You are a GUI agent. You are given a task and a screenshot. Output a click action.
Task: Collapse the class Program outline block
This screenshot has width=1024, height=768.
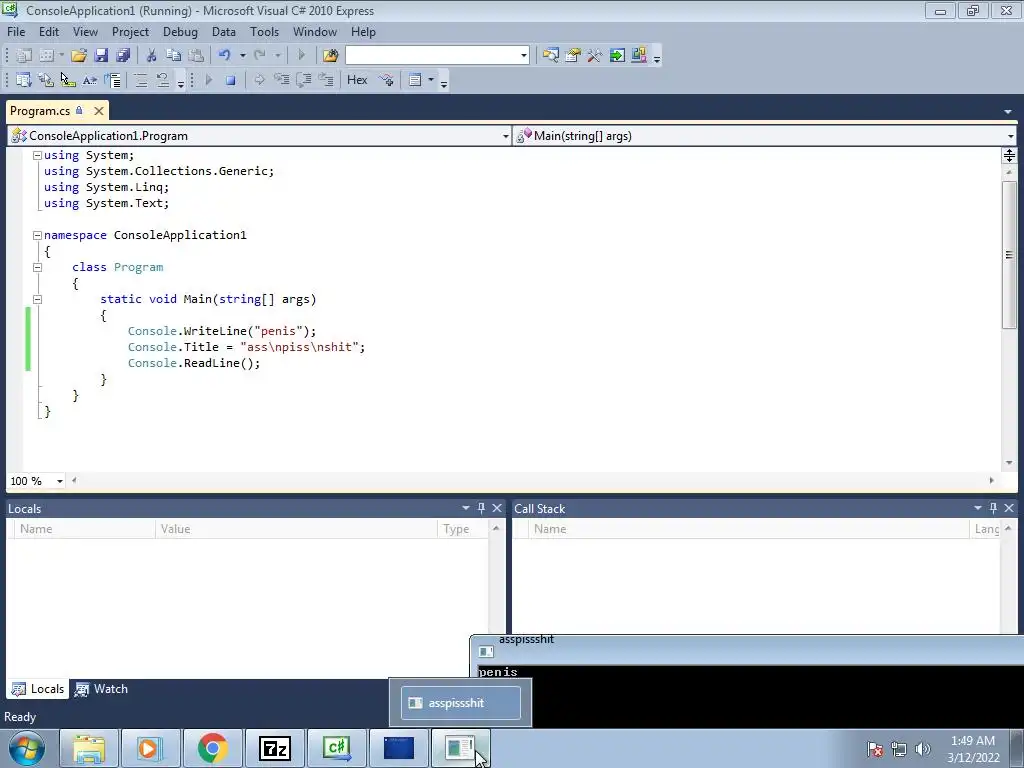point(37,267)
